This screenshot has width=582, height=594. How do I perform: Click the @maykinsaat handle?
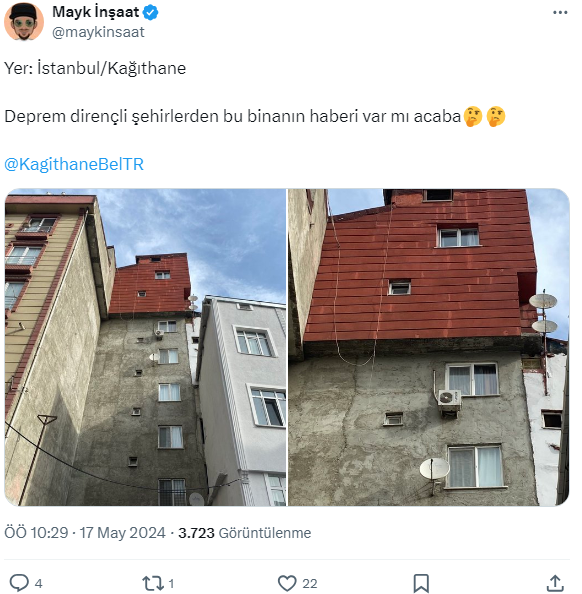pos(98,32)
